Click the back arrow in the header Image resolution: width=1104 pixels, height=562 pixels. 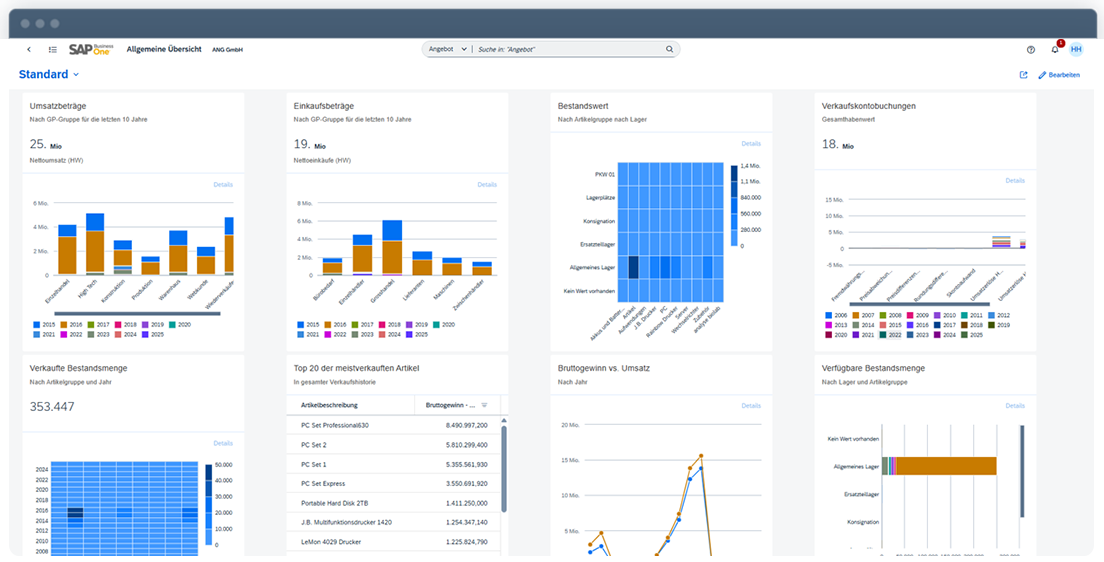click(28, 49)
